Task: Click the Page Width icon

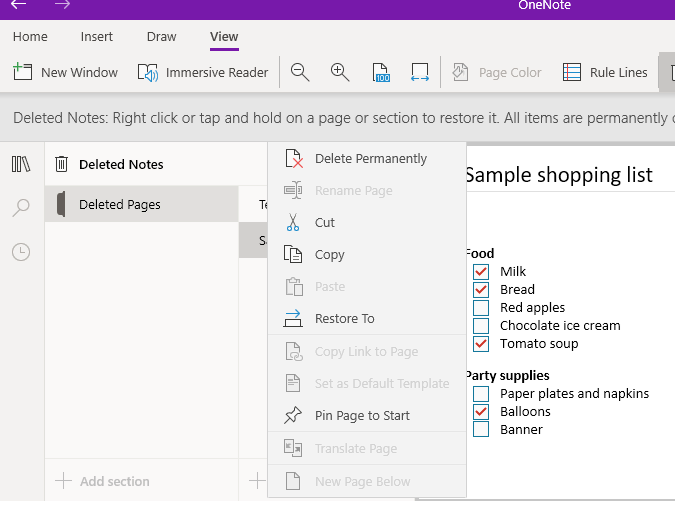Action: click(x=420, y=72)
